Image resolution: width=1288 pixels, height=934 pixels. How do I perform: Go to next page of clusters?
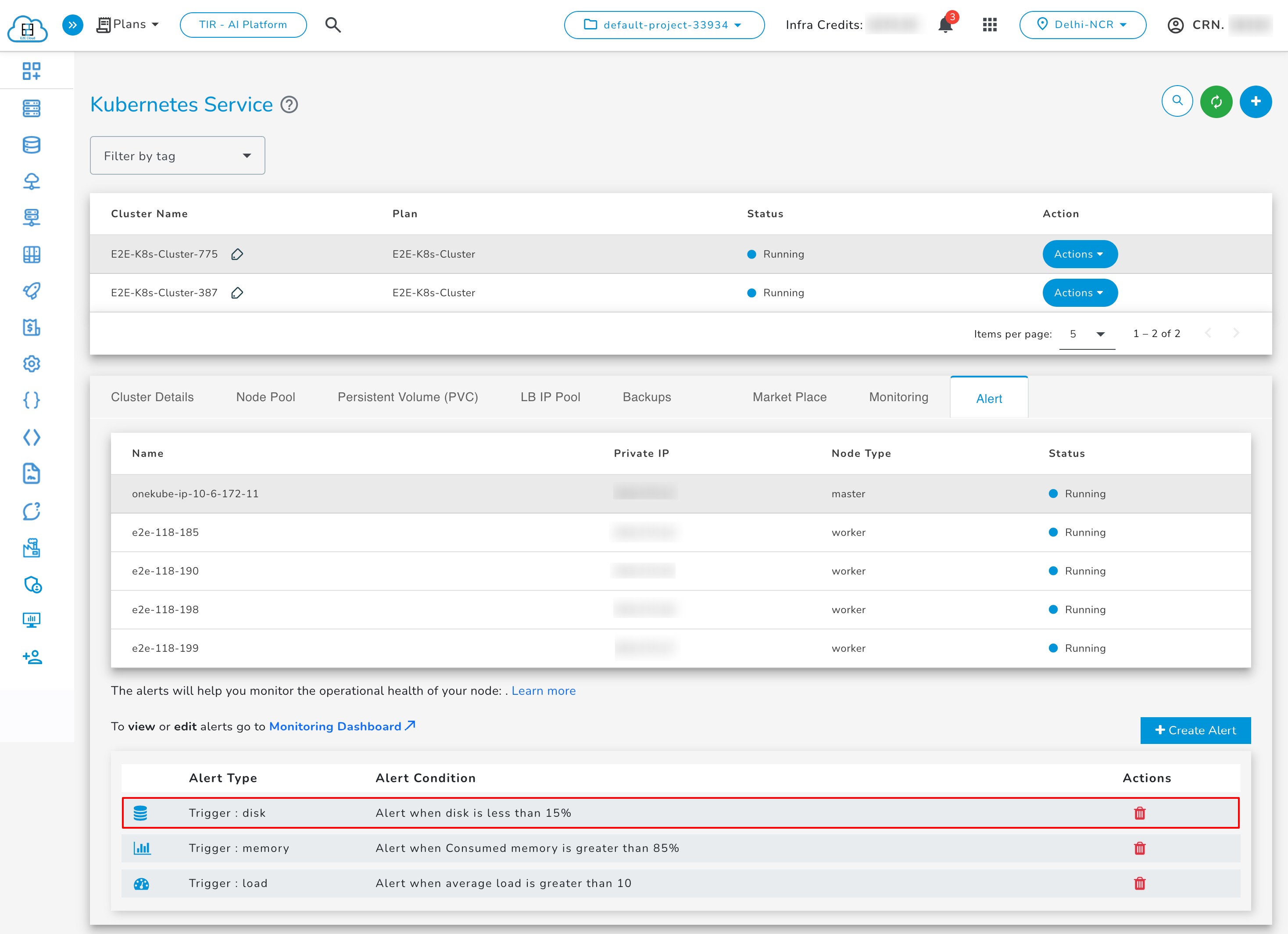1236,333
